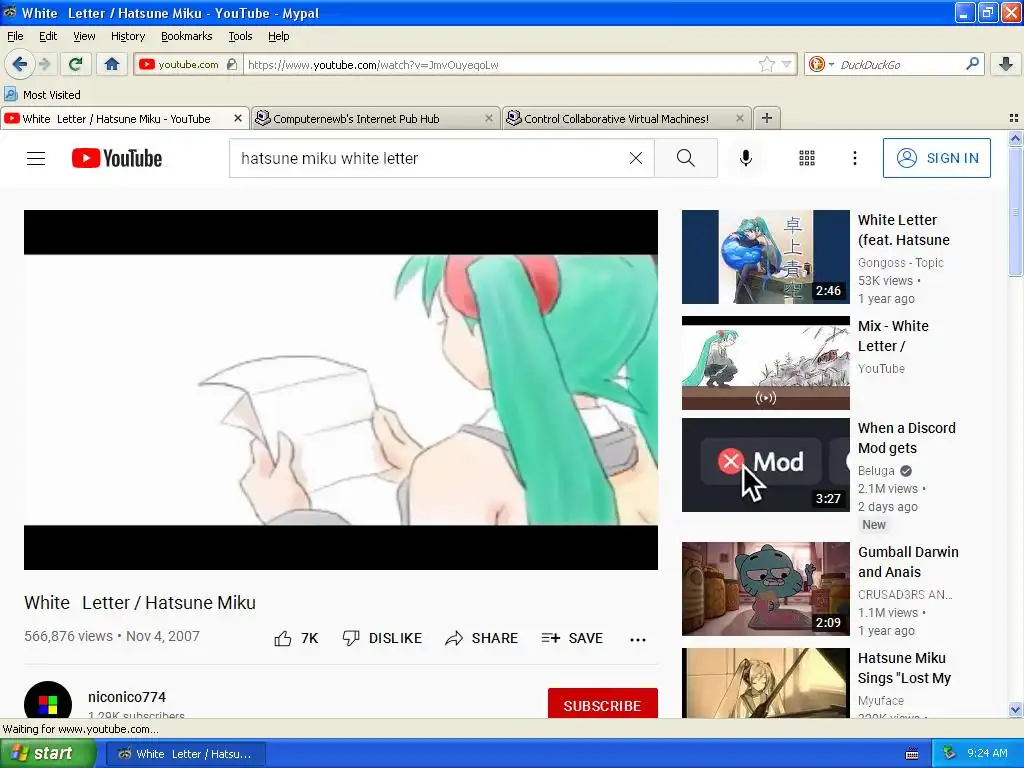Click the Gongoss - Topic channel name
Image resolution: width=1024 pixels, height=768 pixels.
coord(901,263)
